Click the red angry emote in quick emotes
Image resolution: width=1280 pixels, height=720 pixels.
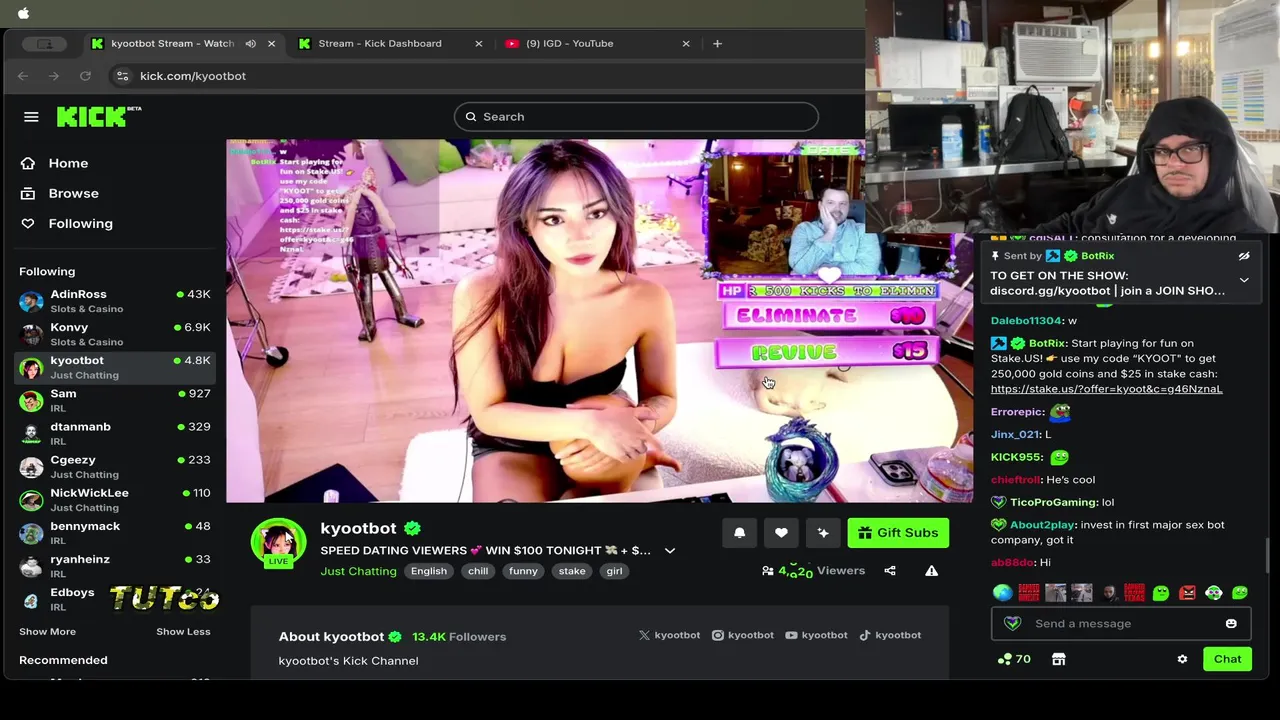pyautogui.click(x=1187, y=593)
